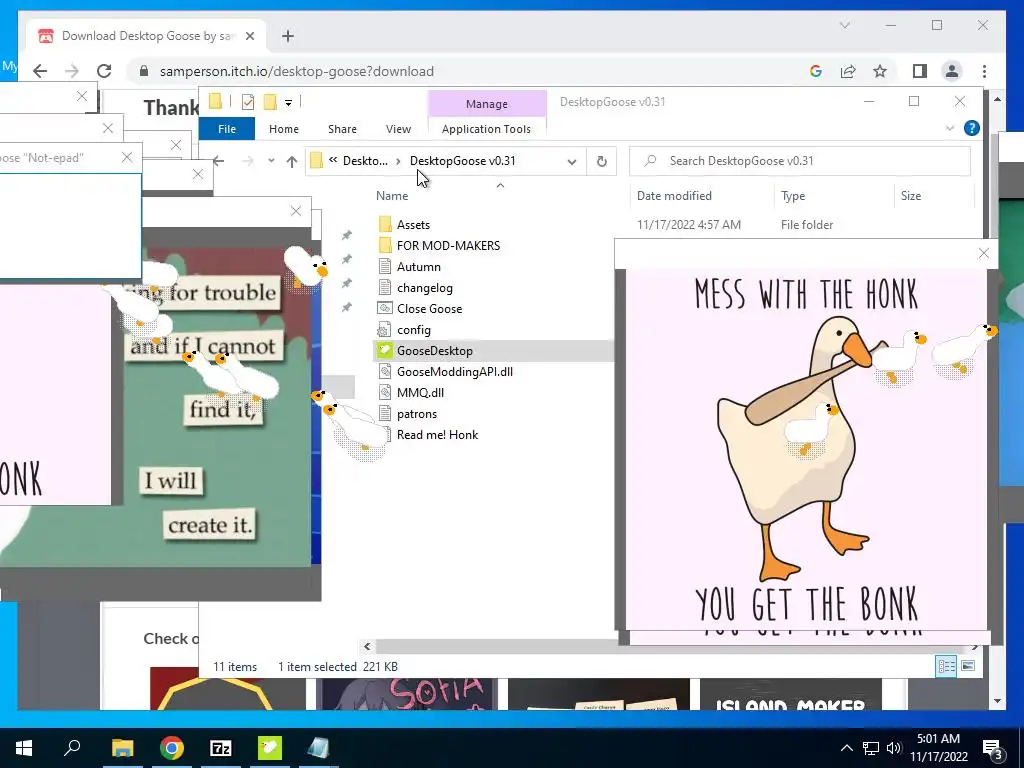The height and width of the screenshot is (768, 1024).
Task: Go back in Chrome
Action: pos(40,71)
